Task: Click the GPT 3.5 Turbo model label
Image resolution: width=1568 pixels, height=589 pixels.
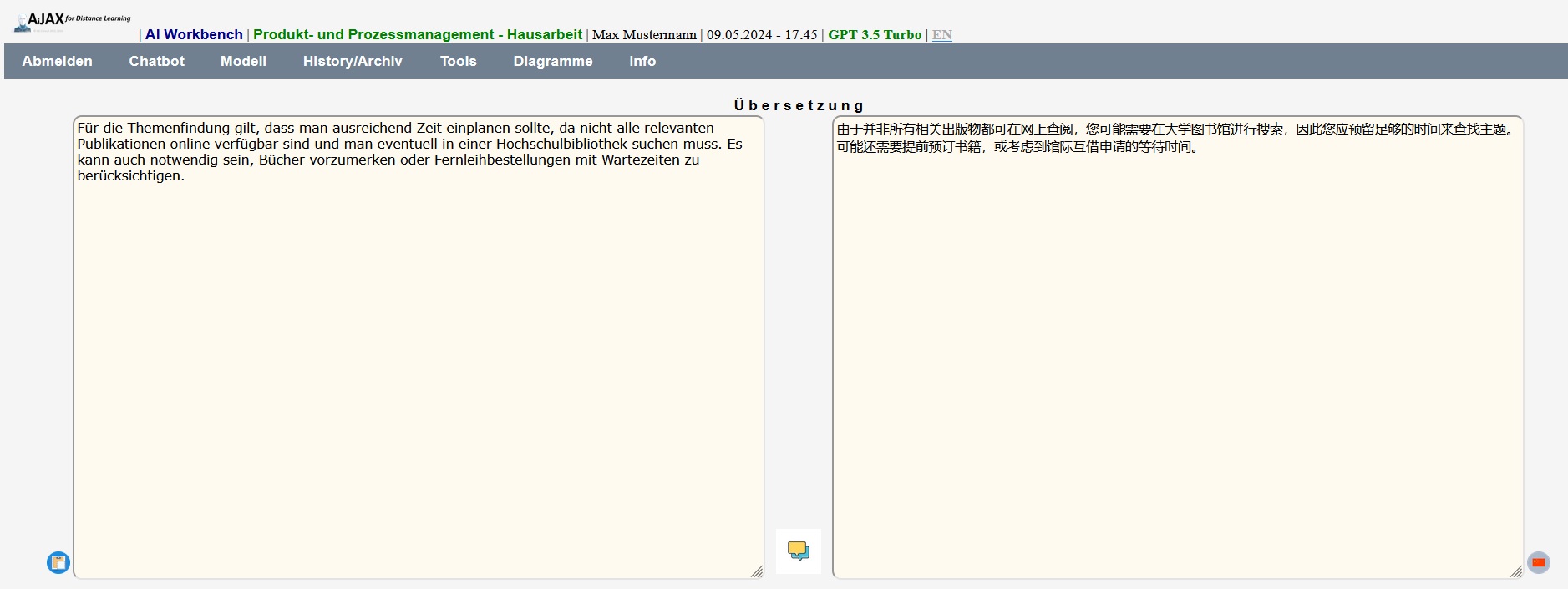Action: tap(874, 34)
